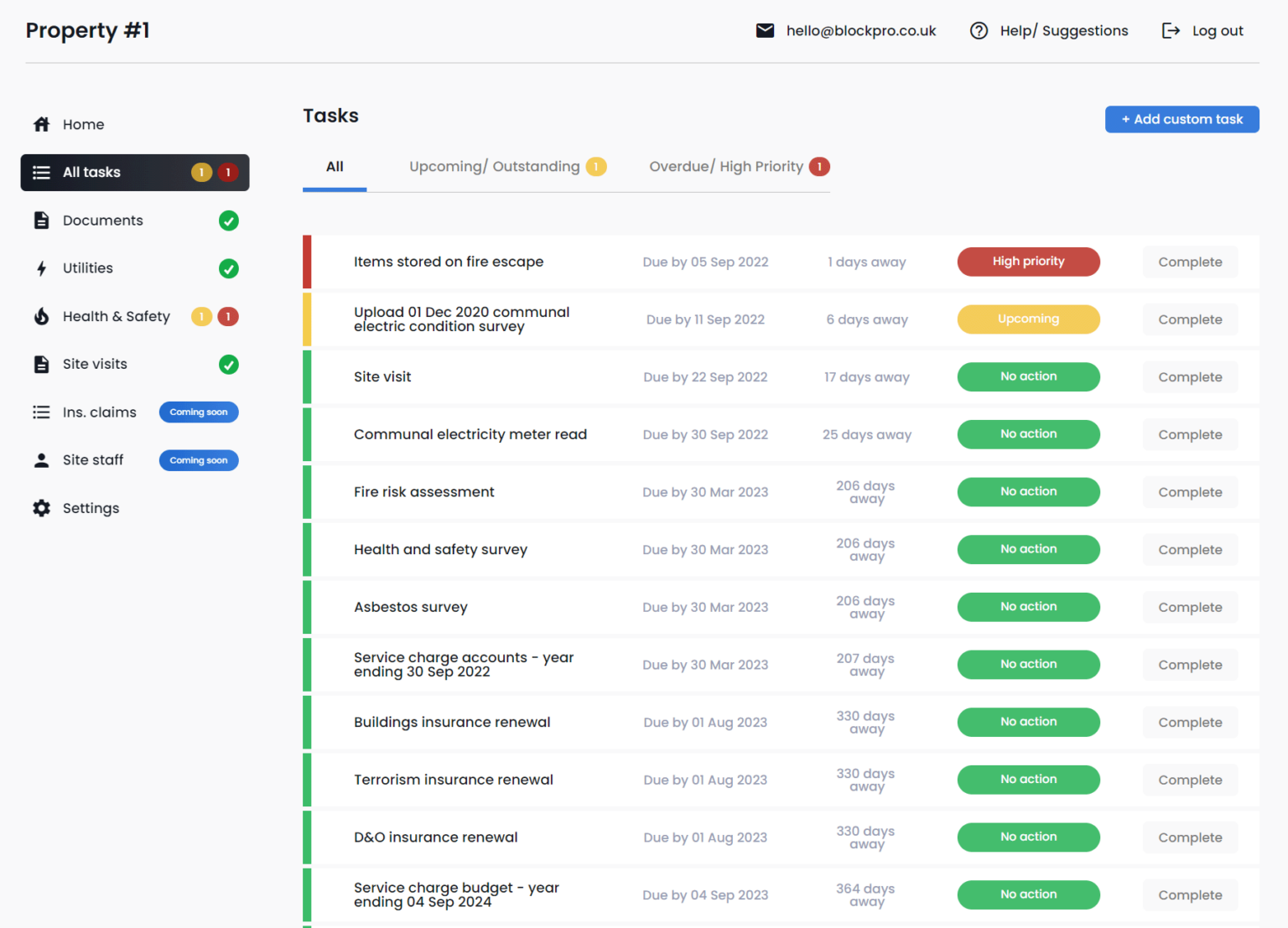This screenshot has height=928, width=1288.
Task: Click the Utilities completion checkmark
Action: [x=229, y=268]
